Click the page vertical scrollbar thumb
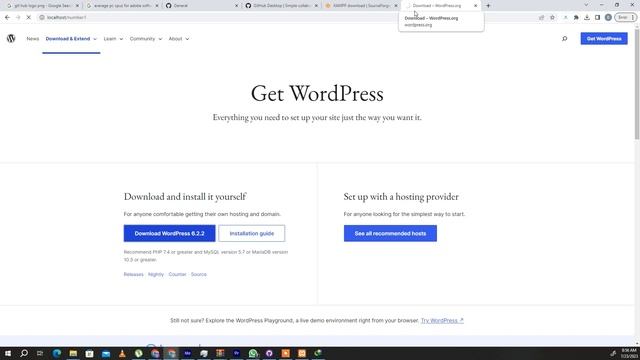Image resolution: width=640 pixels, height=360 pixels. click(637, 84)
